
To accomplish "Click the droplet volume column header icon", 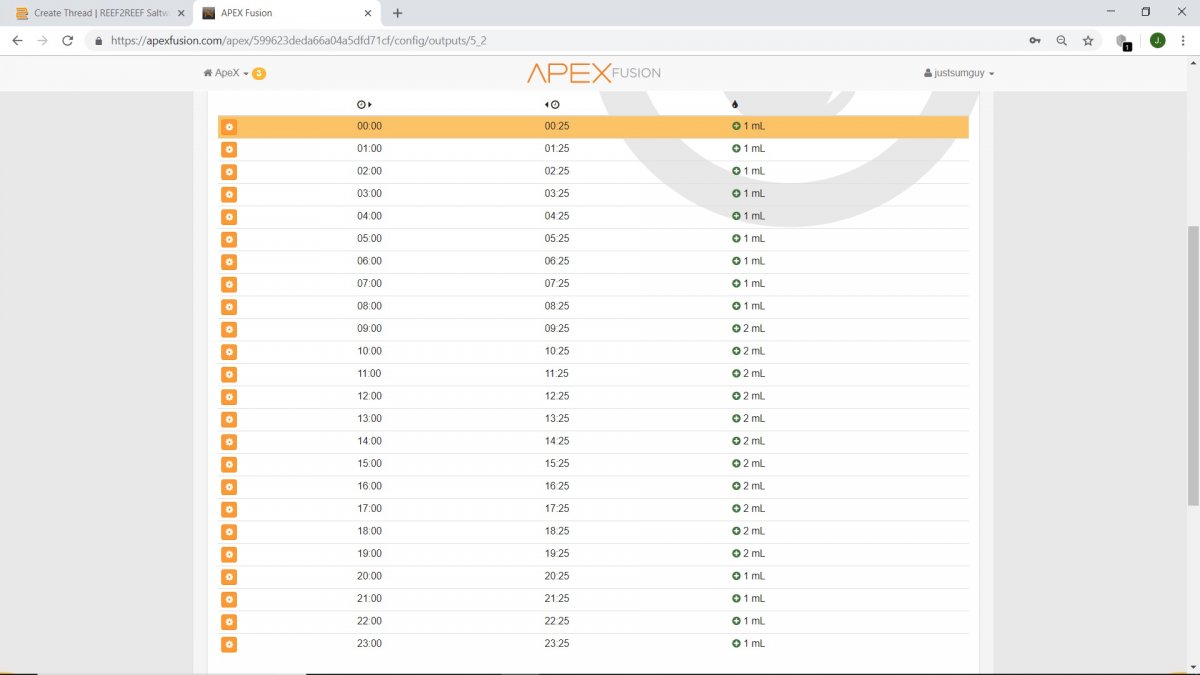I will coord(735,104).
